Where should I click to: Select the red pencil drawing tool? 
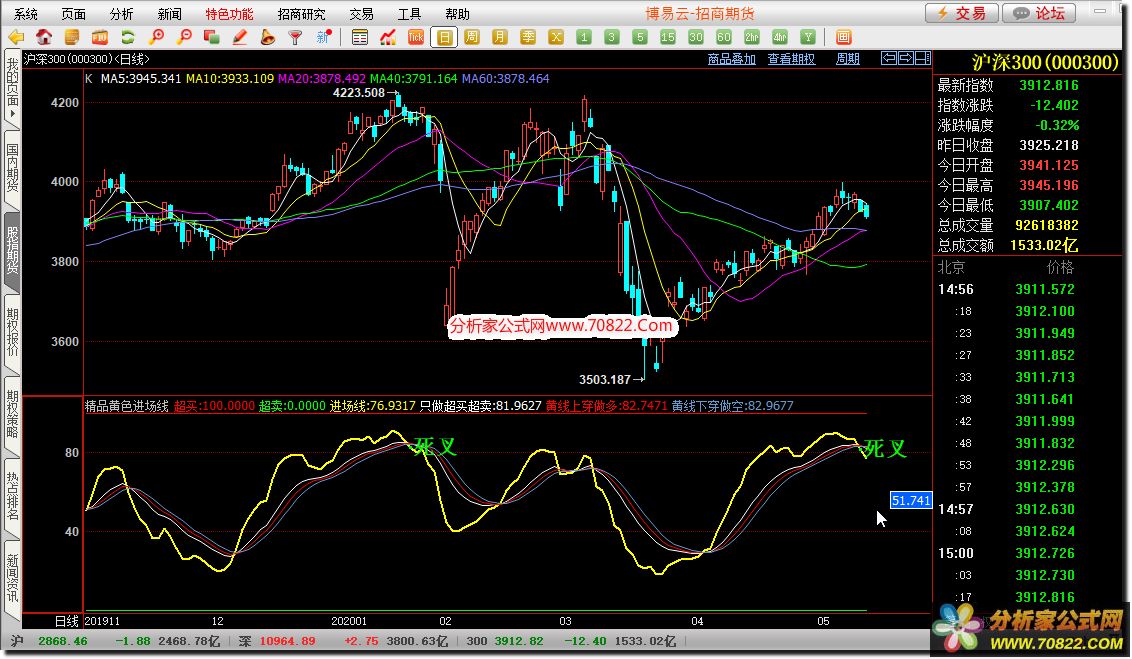[240, 37]
